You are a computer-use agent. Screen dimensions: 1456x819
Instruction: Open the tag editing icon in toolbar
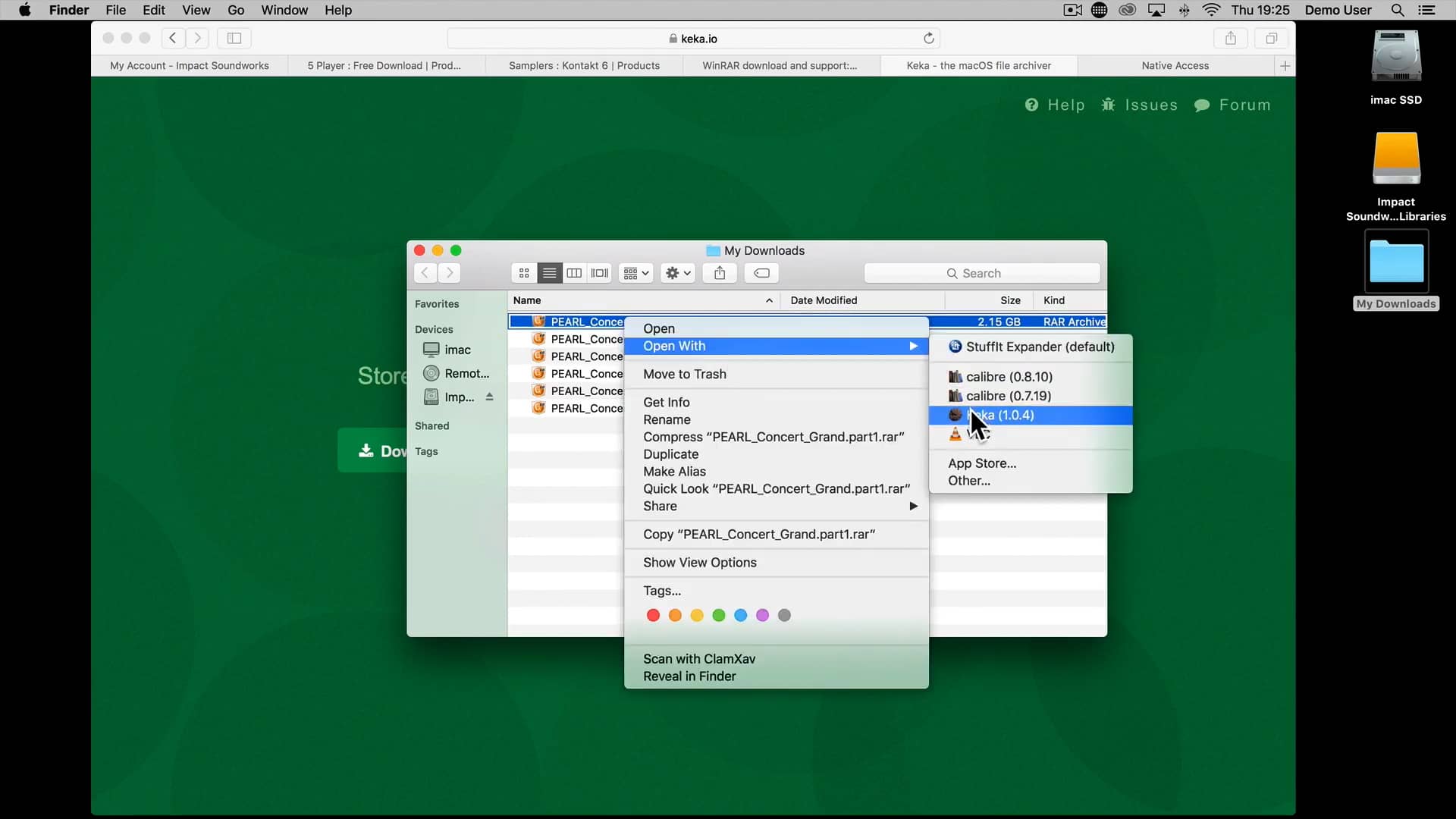pyautogui.click(x=761, y=273)
